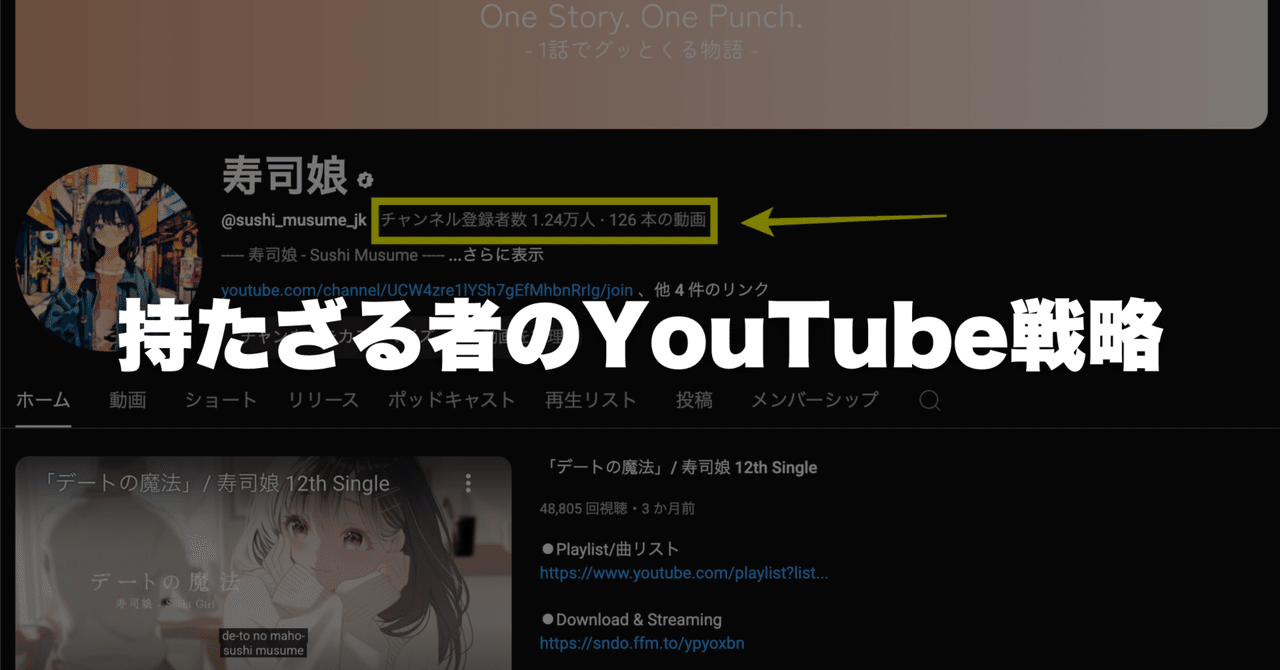The width and height of the screenshot is (1280, 670).
Task: Click the handle @sushi_musume_jk
Action: point(294,220)
